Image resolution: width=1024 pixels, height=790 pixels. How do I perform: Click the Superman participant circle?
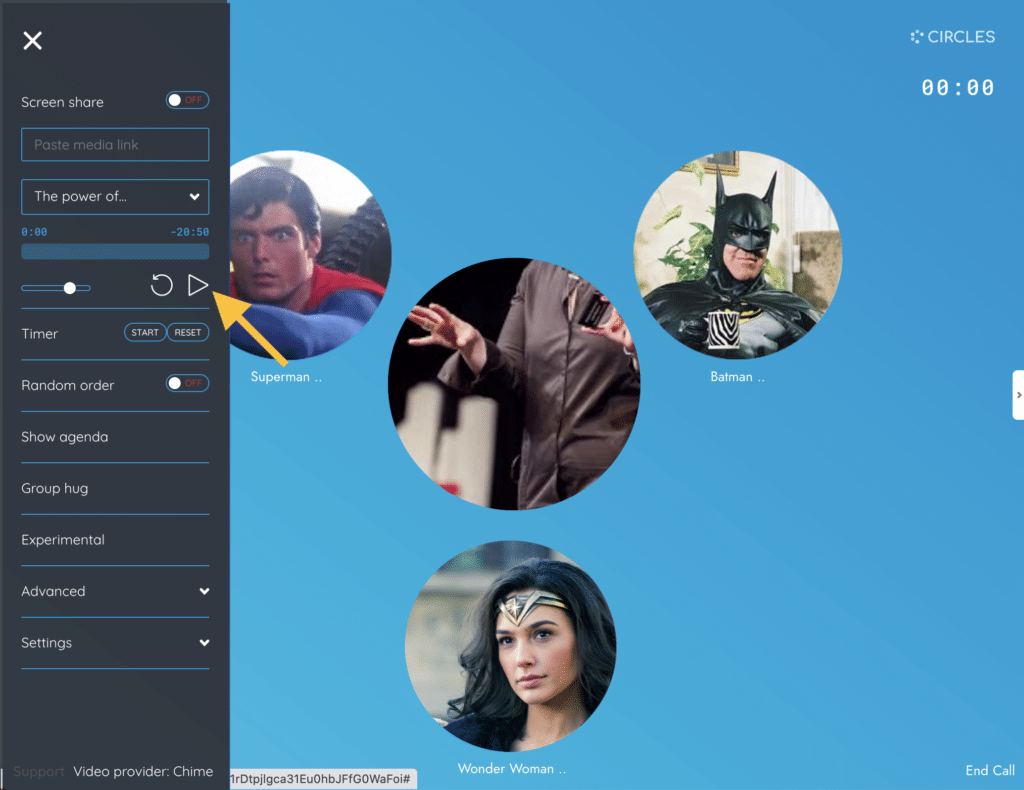pyautogui.click(x=310, y=255)
